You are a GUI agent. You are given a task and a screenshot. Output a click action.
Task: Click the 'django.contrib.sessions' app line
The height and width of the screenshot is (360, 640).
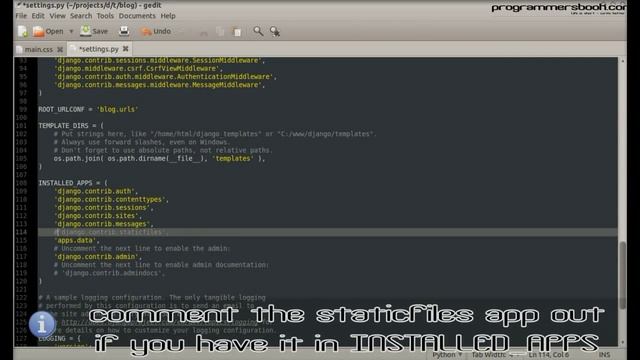coord(103,207)
